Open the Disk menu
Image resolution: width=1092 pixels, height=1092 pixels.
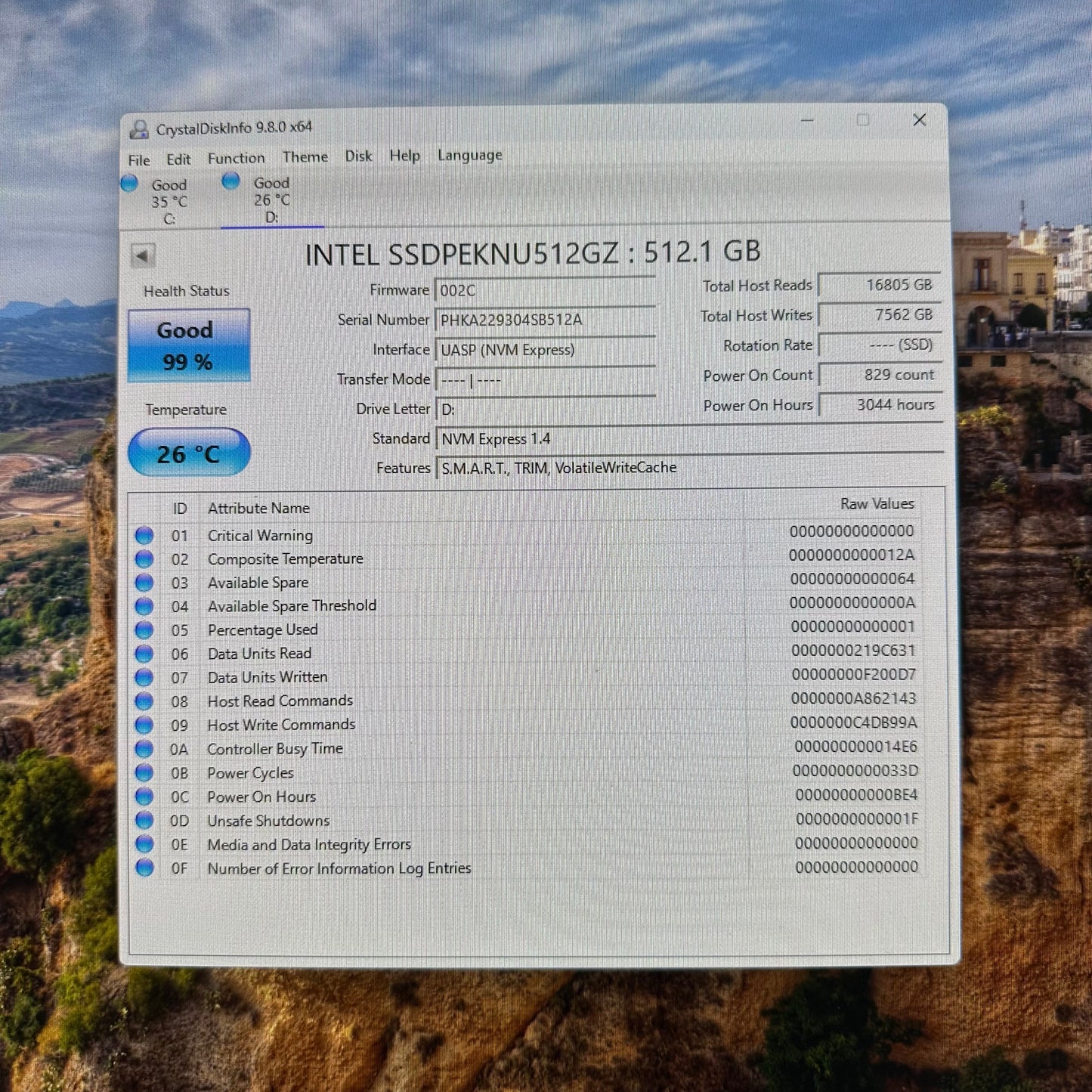(x=358, y=156)
